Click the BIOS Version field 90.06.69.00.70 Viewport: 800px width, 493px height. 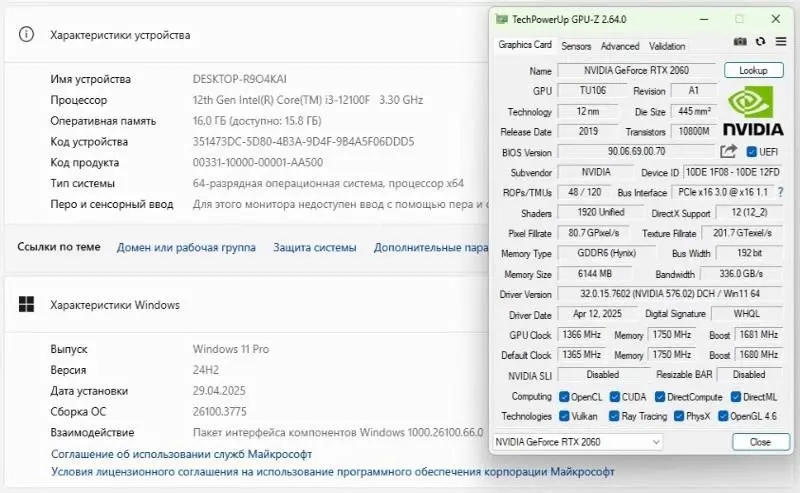pyautogui.click(x=636, y=152)
